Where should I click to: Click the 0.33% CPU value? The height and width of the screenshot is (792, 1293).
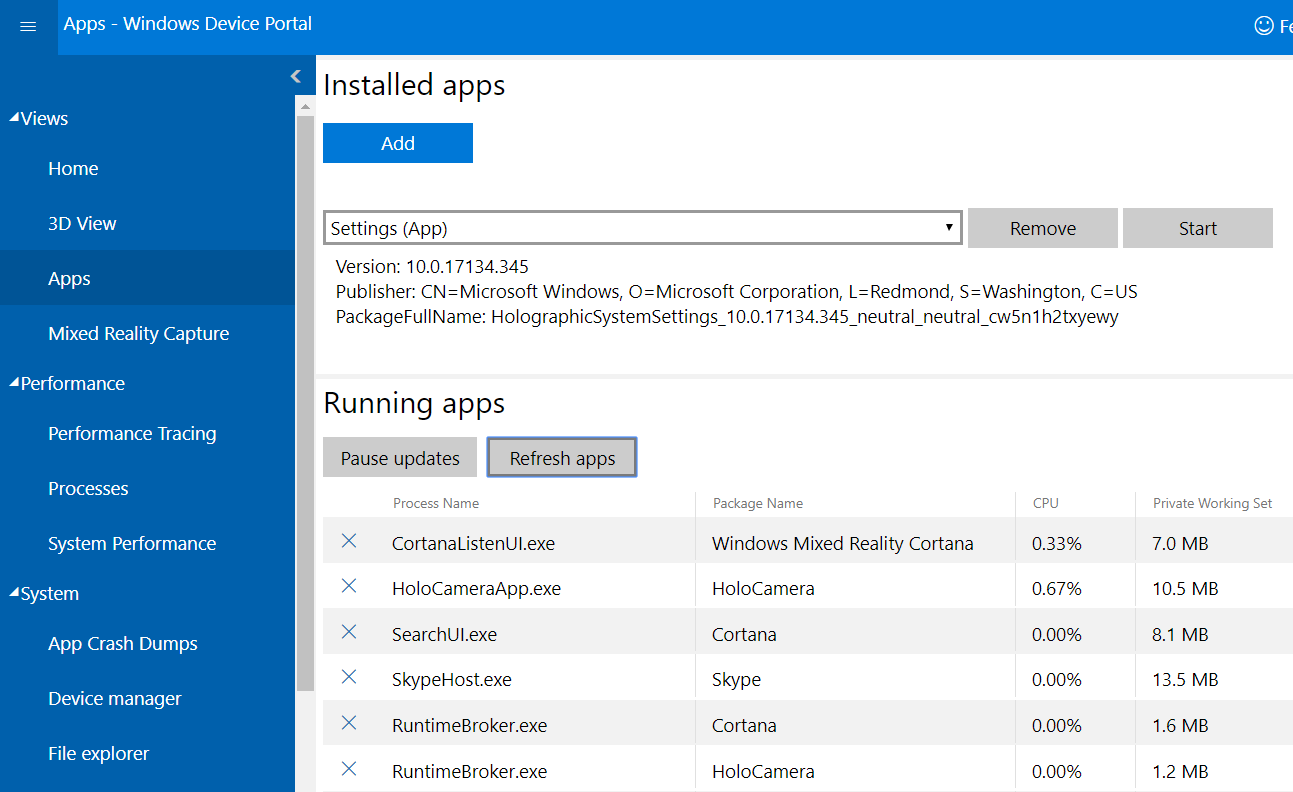click(x=1057, y=544)
